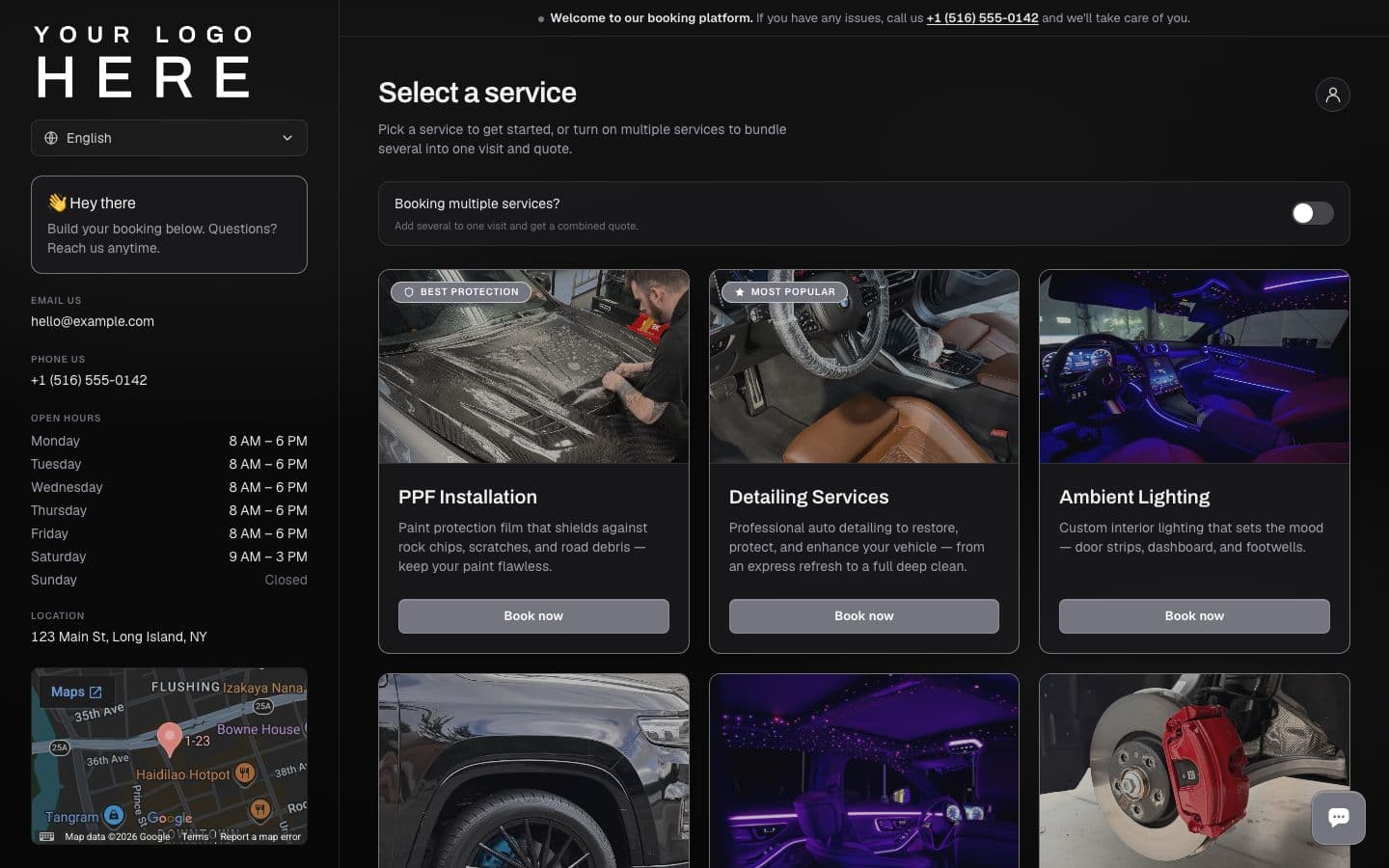1389x868 pixels.
Task: Call the phone number in top banner
Action: [982, 18]
